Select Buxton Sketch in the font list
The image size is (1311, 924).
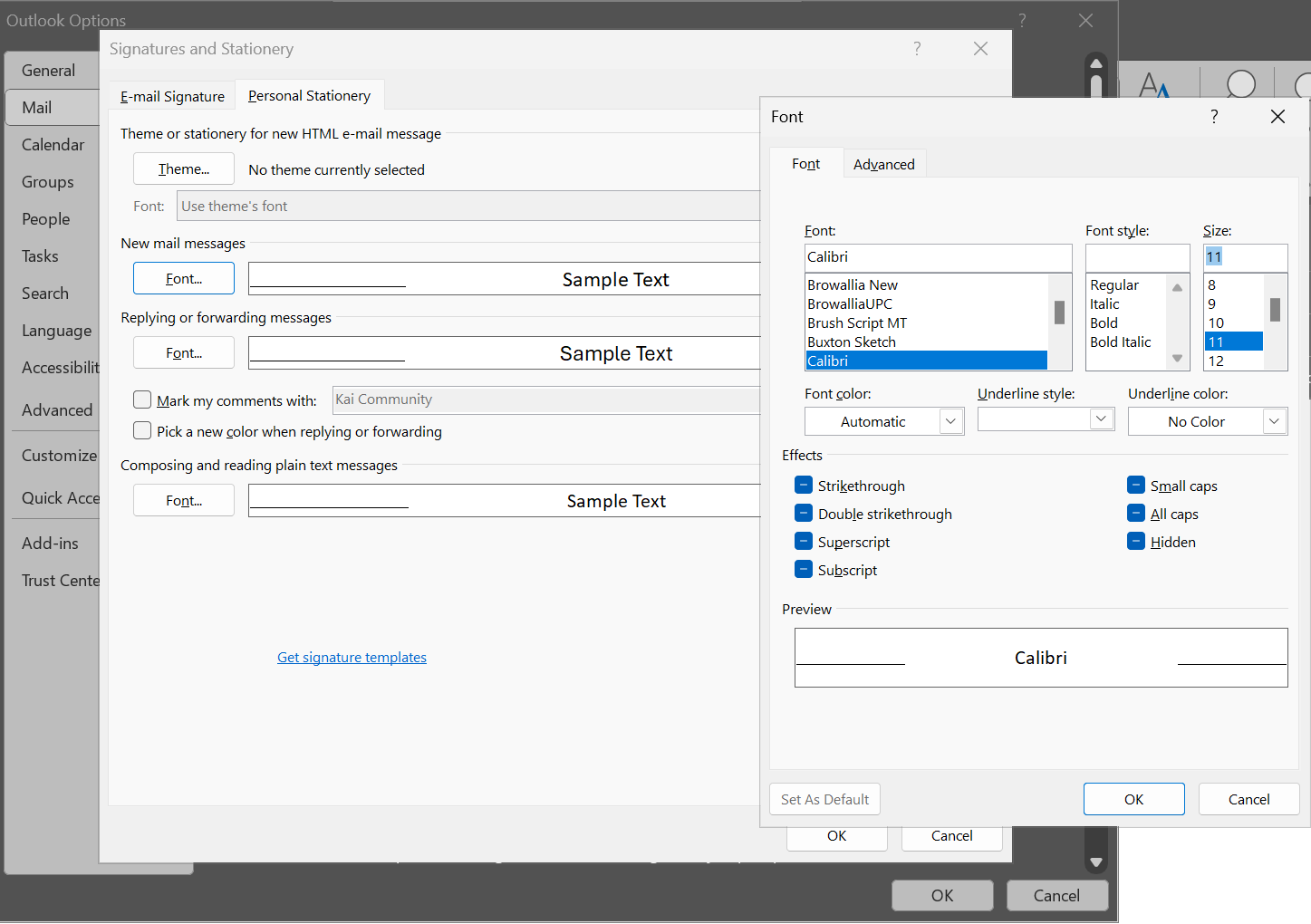pyautogui.click(x=852, y=342)
